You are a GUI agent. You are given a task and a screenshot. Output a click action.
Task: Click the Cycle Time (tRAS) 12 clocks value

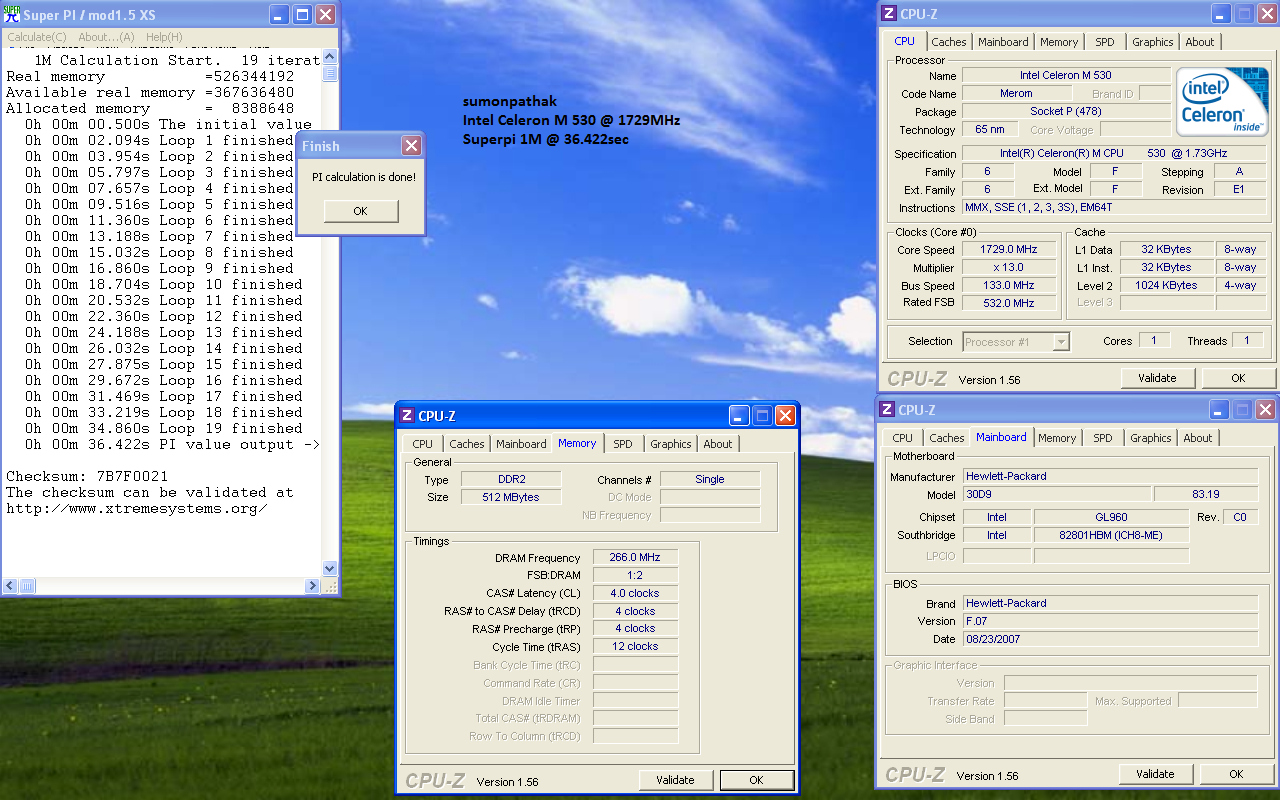(635, 647)
